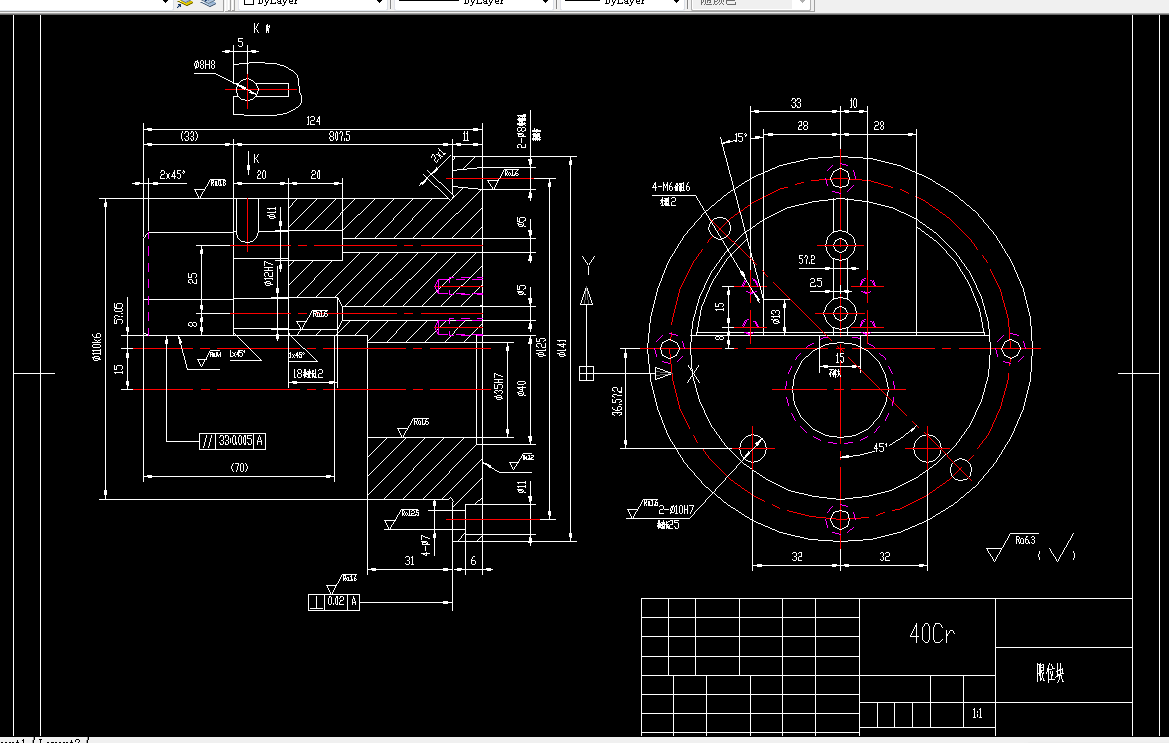Select the 45° angular dimension

point(880,448)
